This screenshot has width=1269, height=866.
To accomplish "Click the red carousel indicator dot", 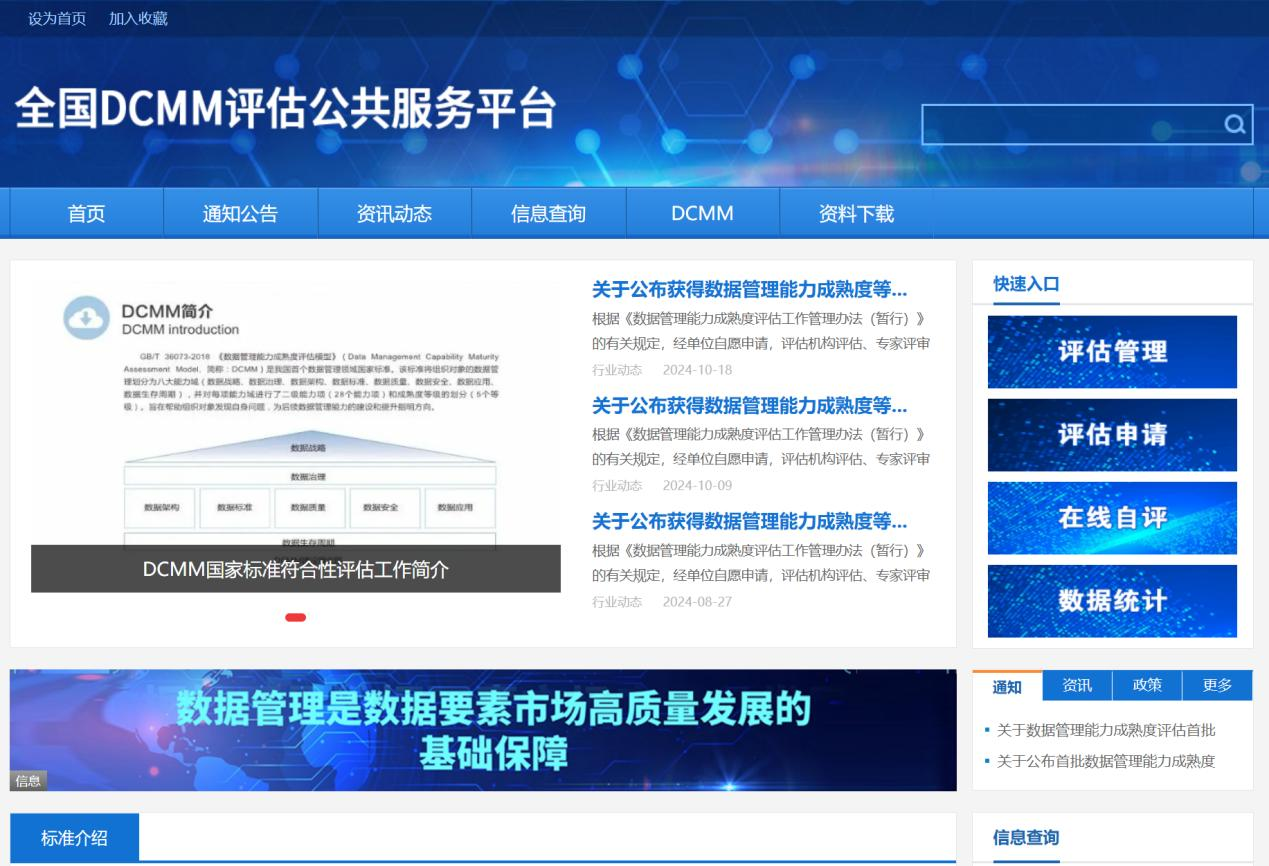I will click(x=295, y=617).
